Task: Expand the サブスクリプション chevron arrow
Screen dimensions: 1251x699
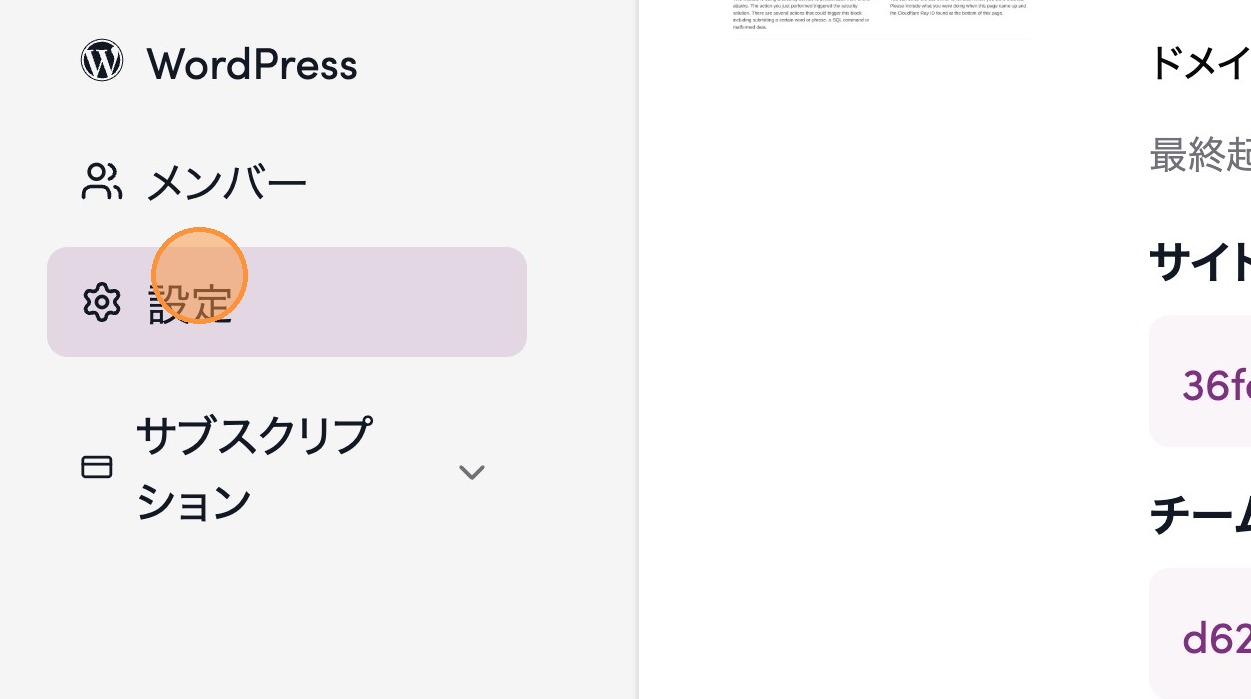Action: click(x=471, y=471)
